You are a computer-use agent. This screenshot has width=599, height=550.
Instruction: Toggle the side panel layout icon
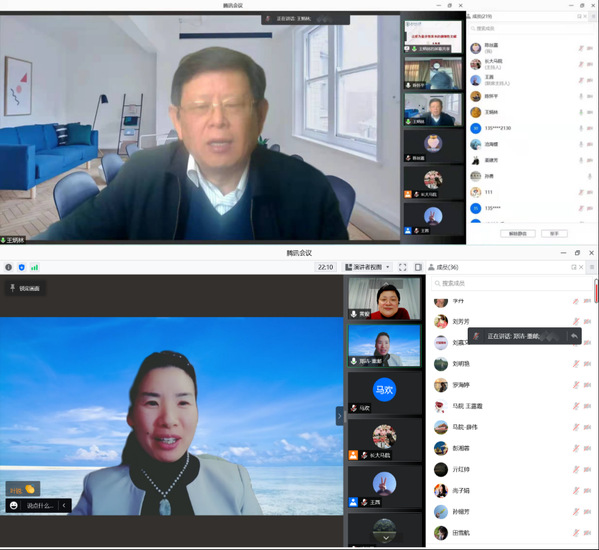pos(418,267)
